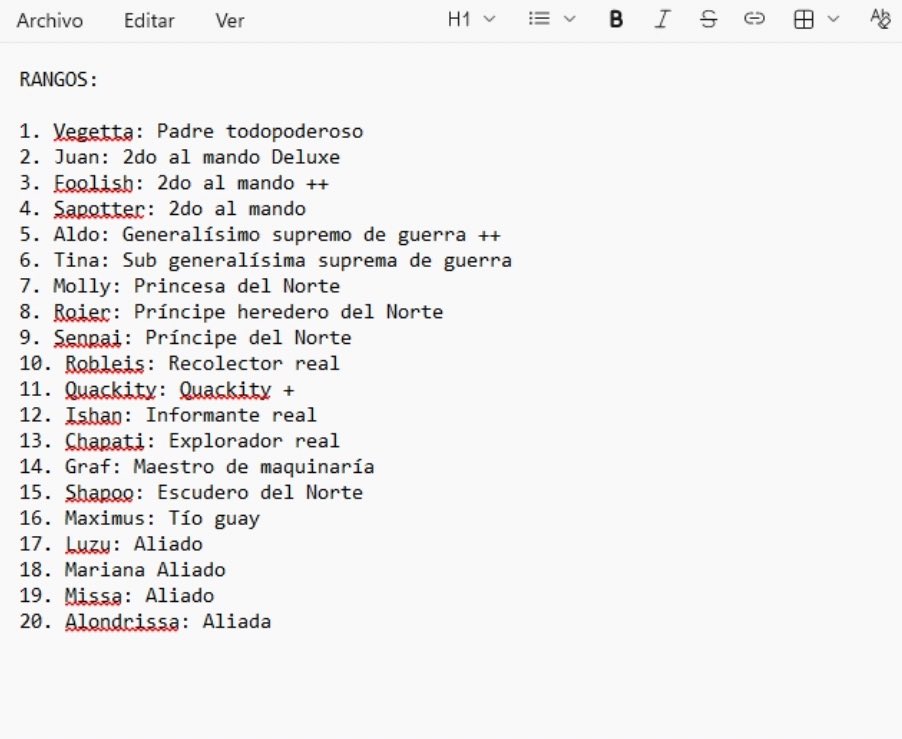Expand the list style dropdown arrow
Screen dimensions: 902x739
570,20
